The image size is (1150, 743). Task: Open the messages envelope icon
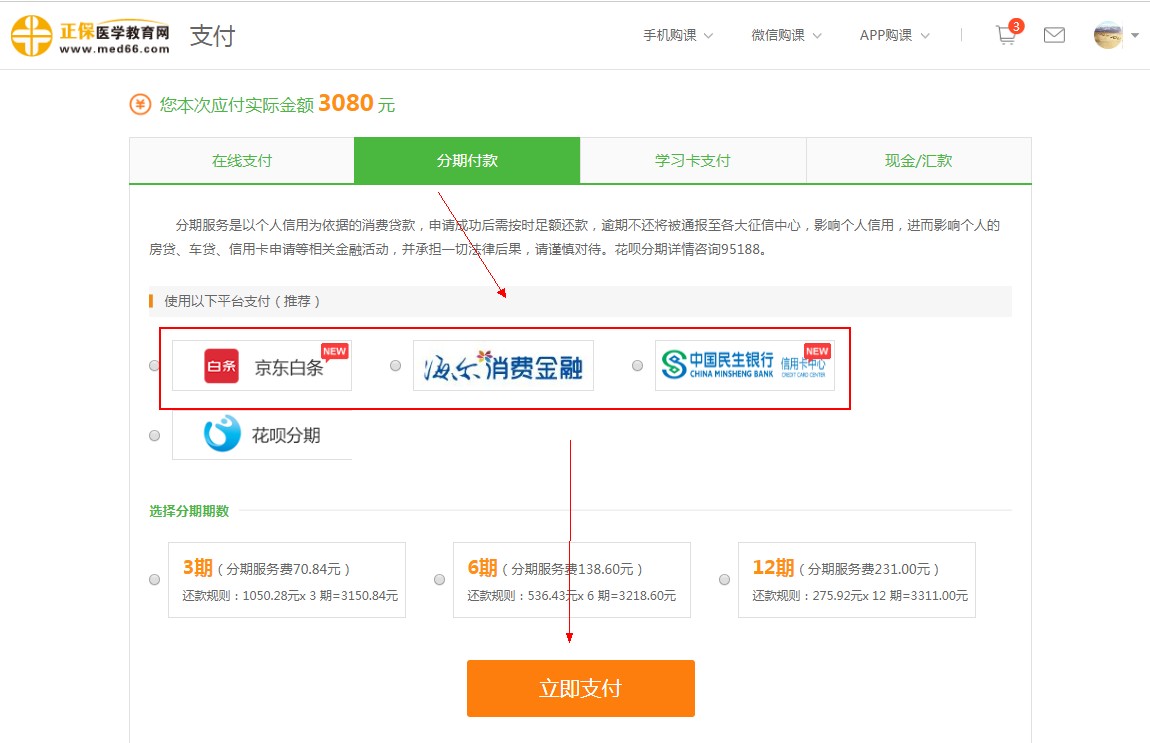click(x=1054, y=35)
